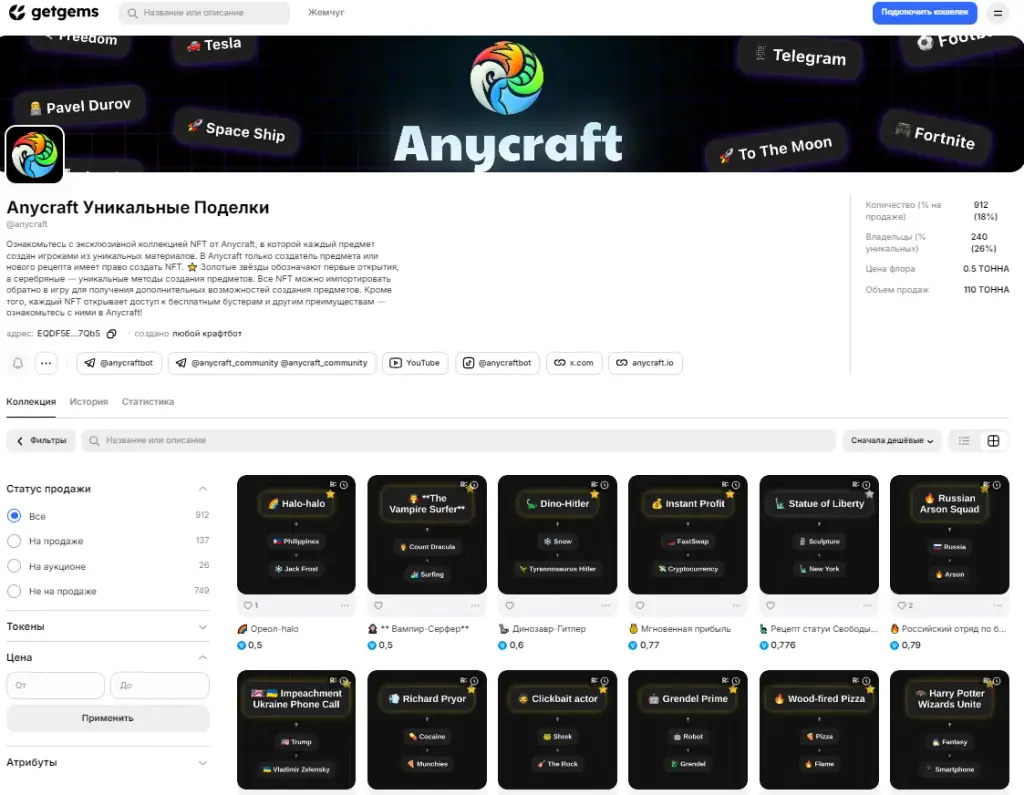This screenshot has width=1024, height=795.
Task: Click the notification bell icon
Action: [18, 363]
